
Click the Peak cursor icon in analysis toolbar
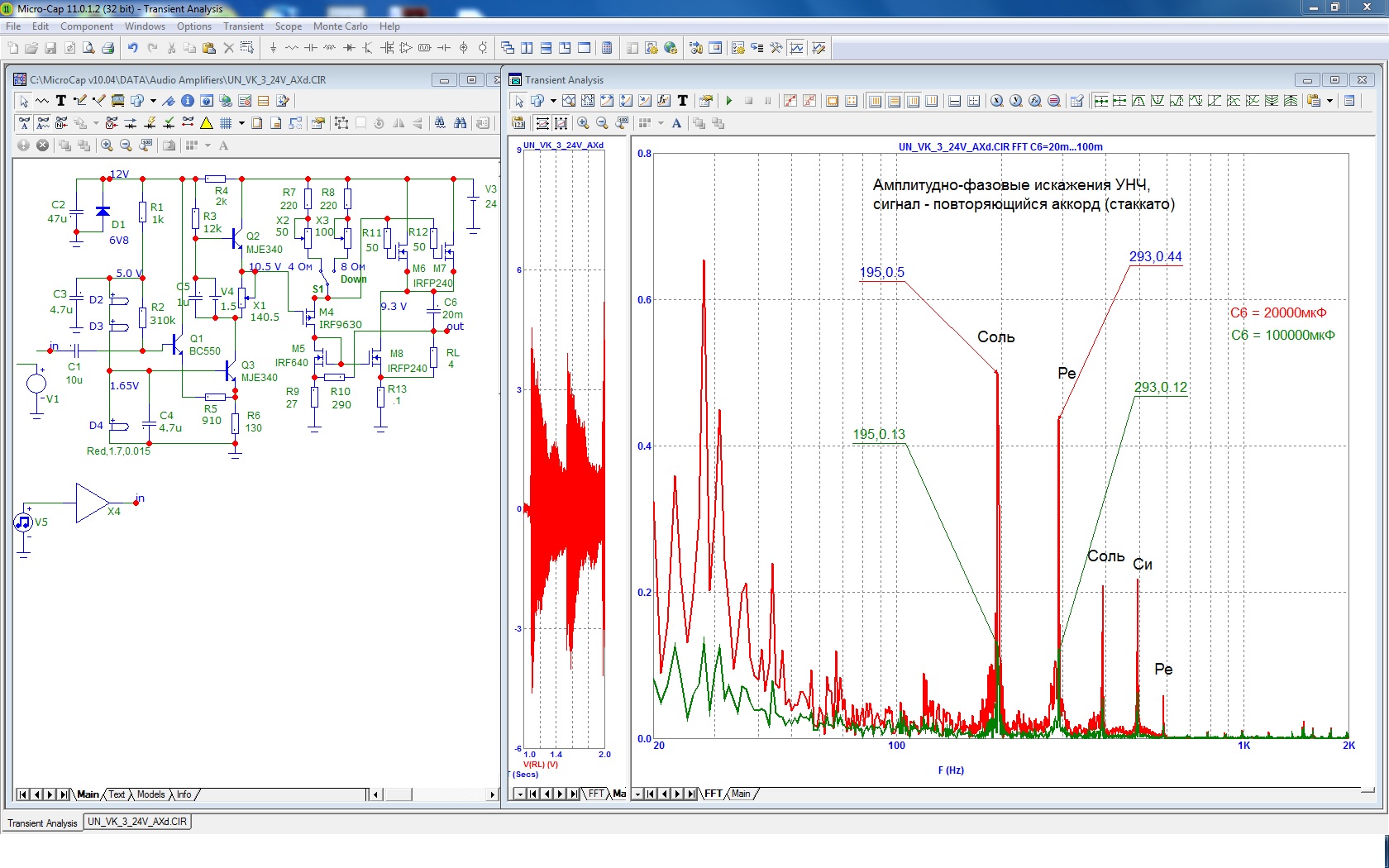click(1138, 101)
